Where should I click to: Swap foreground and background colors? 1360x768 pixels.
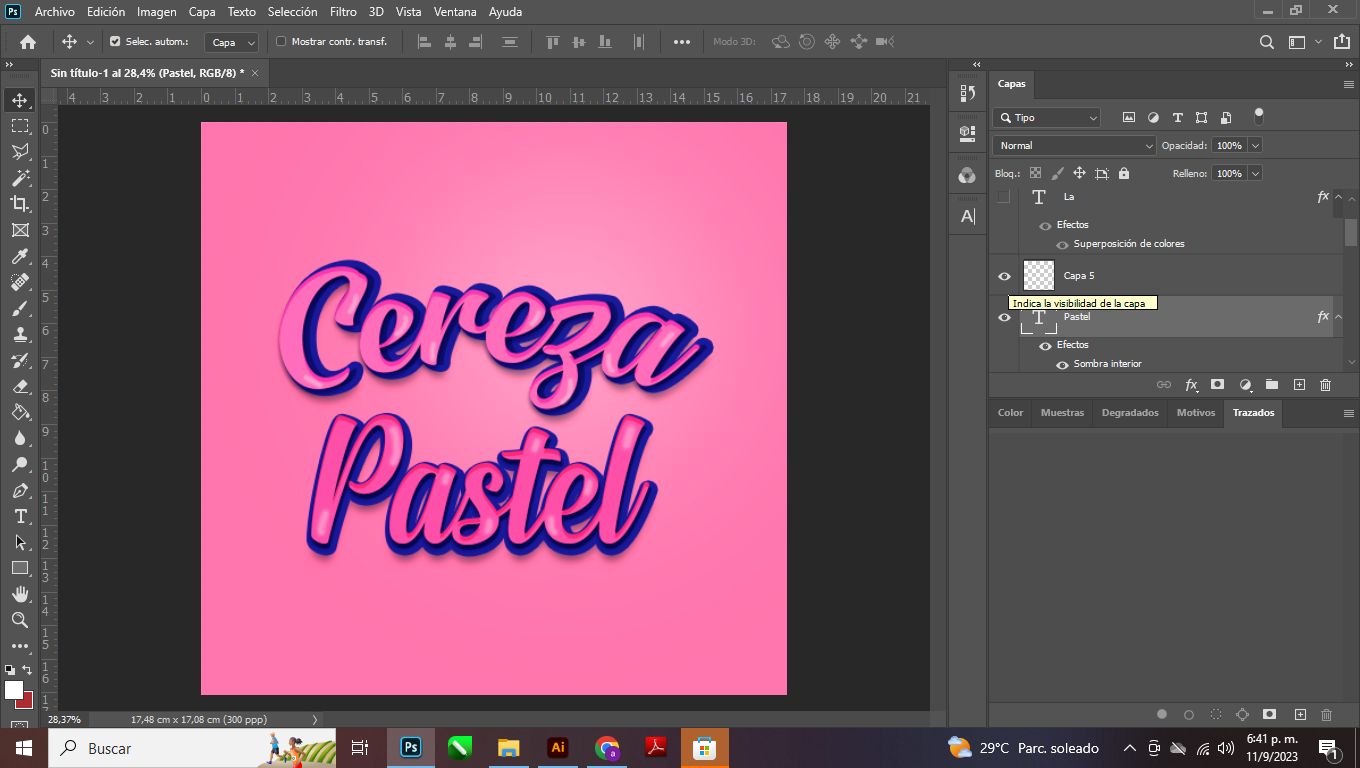[x=28, y=670]
